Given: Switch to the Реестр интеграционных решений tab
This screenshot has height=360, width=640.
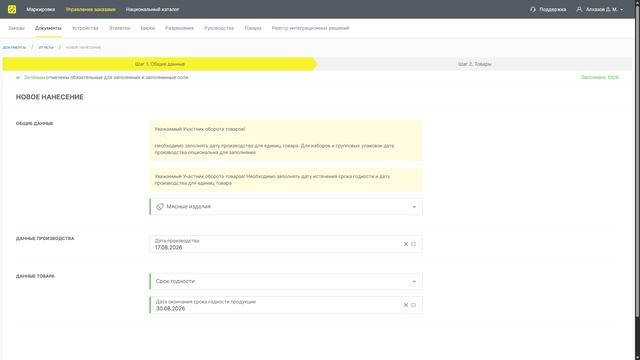Looking at the screenshot, I should pos(310,28).
